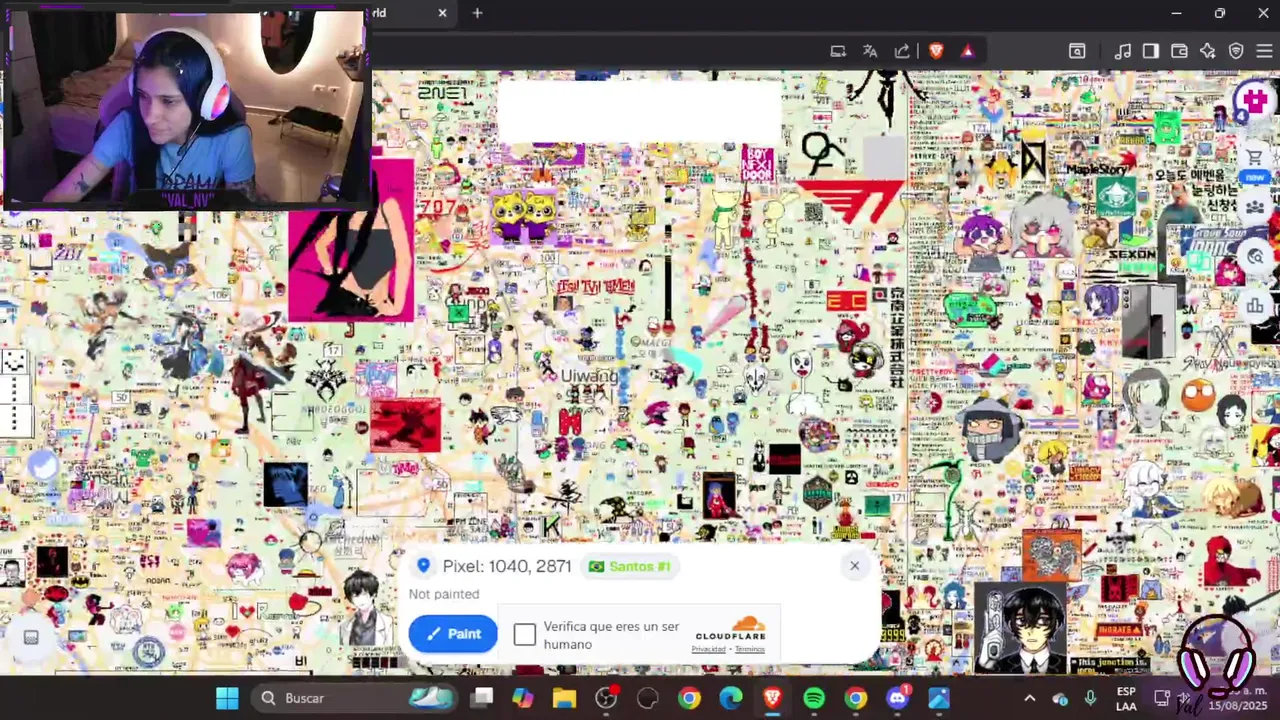Screen dimensions: 1280x720
Task: Close the current browser tab
Action: (442, 13)
